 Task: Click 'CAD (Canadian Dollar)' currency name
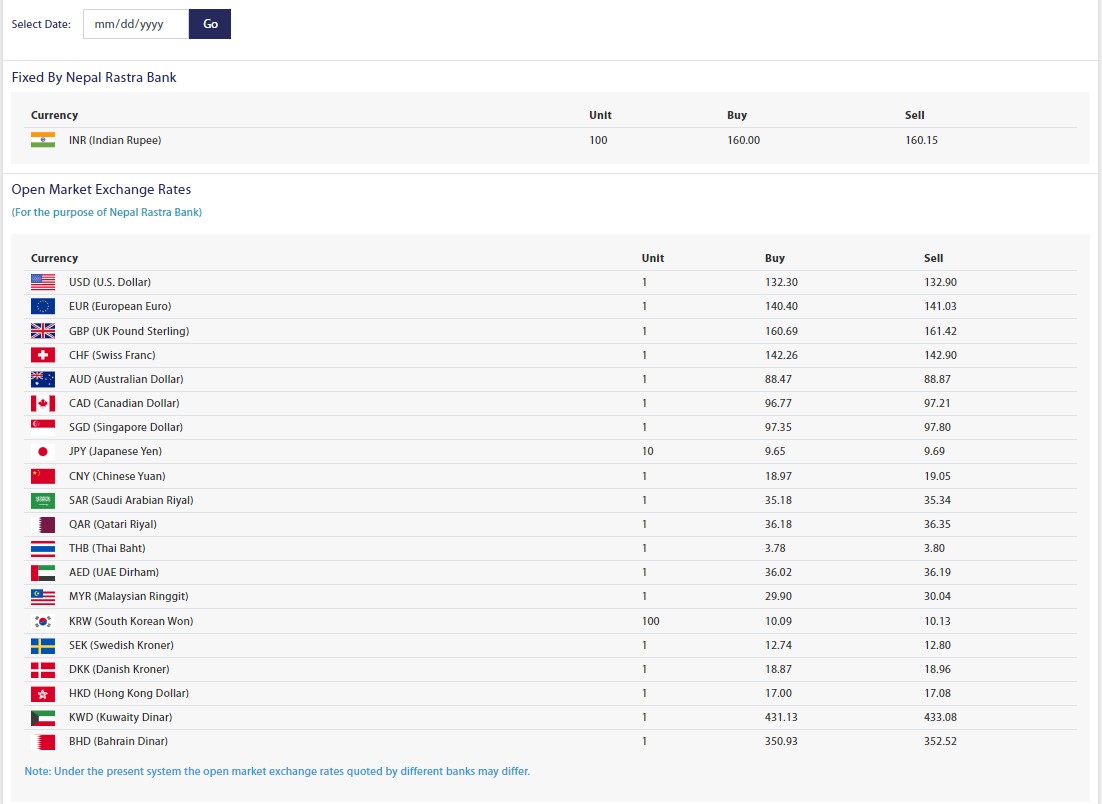click(x=124, y=403)
